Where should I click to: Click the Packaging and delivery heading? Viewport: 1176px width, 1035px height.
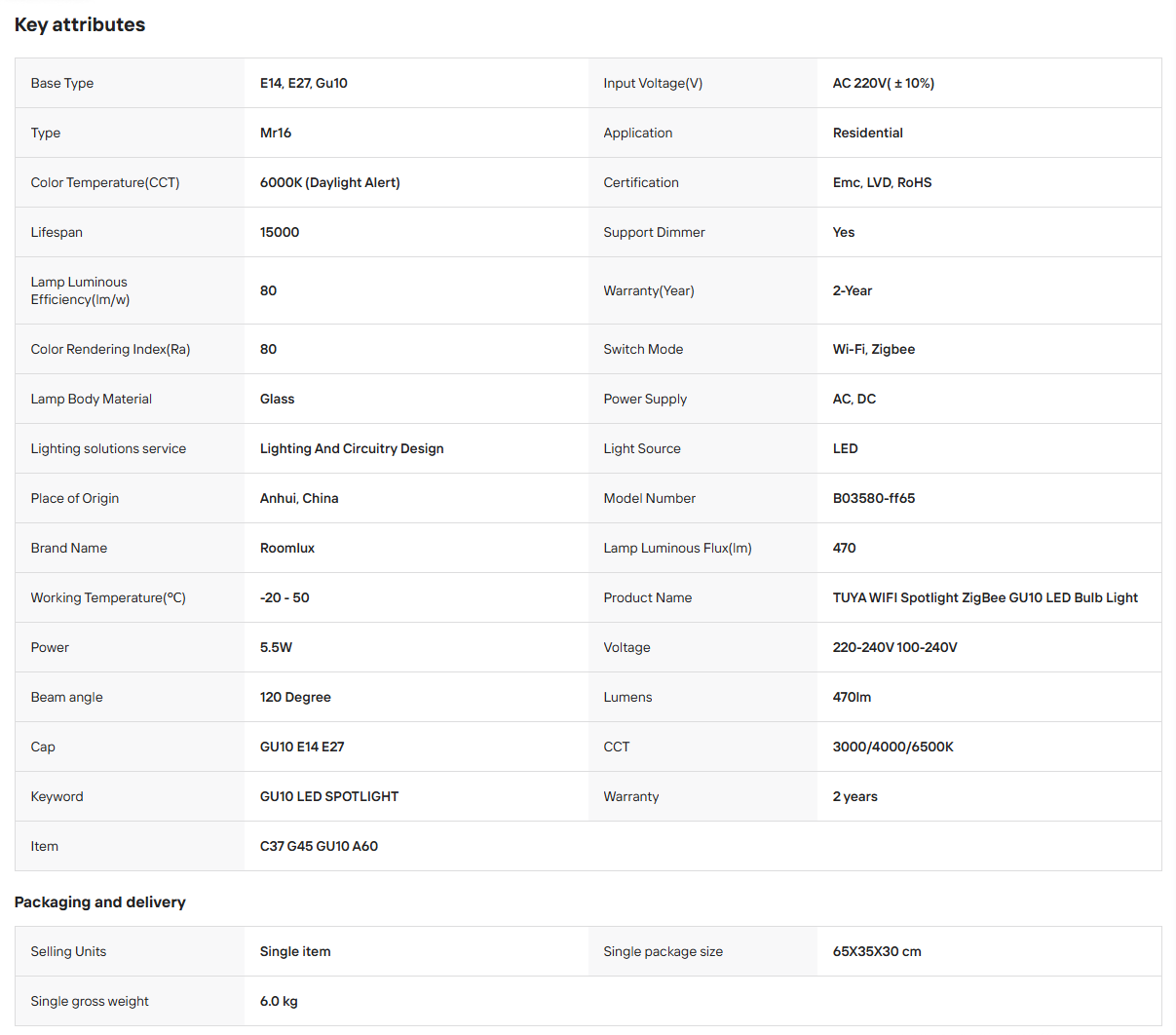pyautogui.click(x=100, y=902)
